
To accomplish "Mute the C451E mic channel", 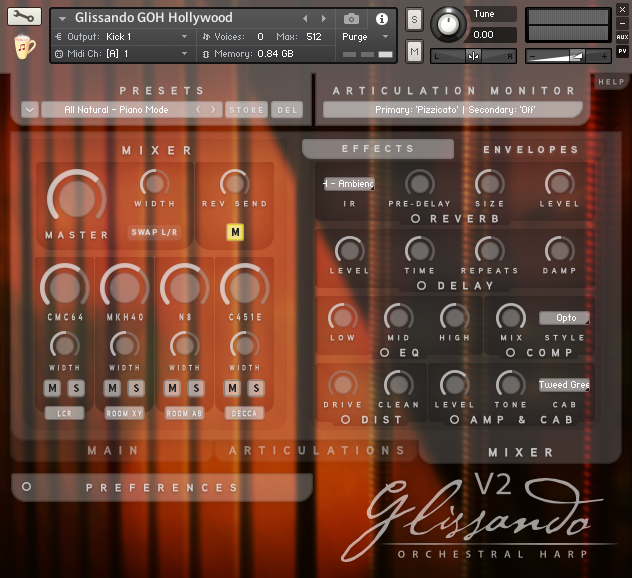I will click(x=233, y=388).
